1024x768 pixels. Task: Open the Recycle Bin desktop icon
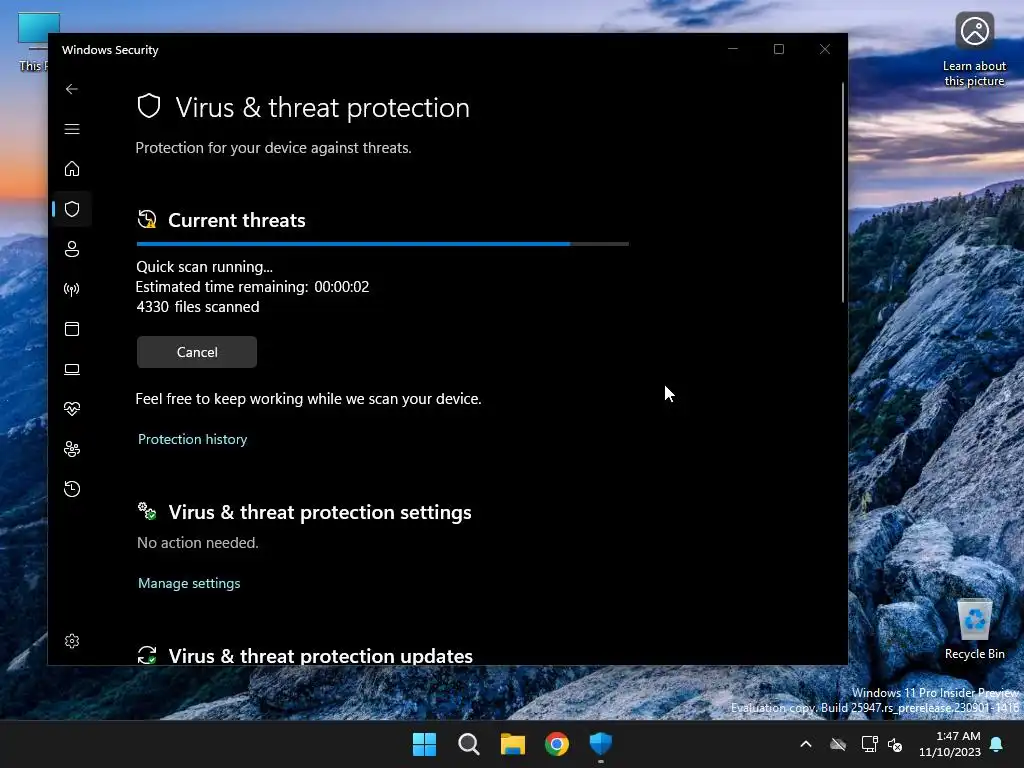click(974, 630)
